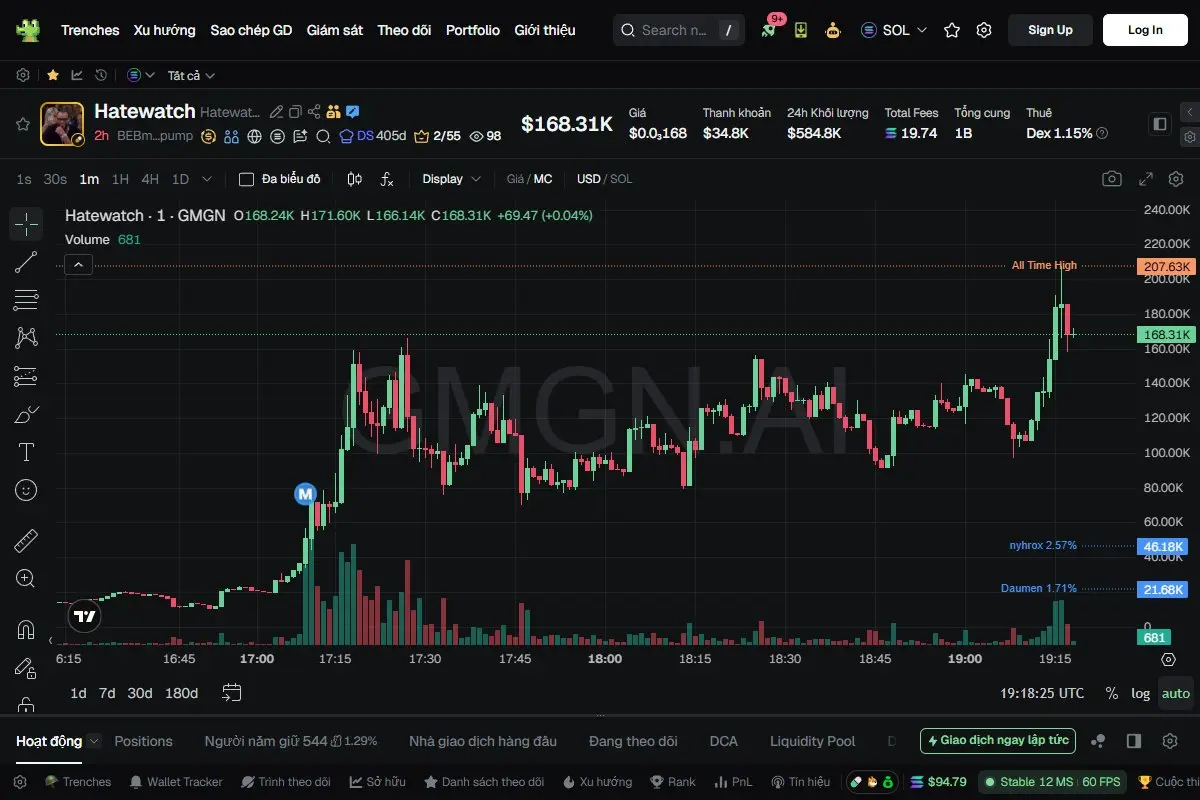
Task: Edit the Hatewatch token note
Action: (x=277, y=112)
